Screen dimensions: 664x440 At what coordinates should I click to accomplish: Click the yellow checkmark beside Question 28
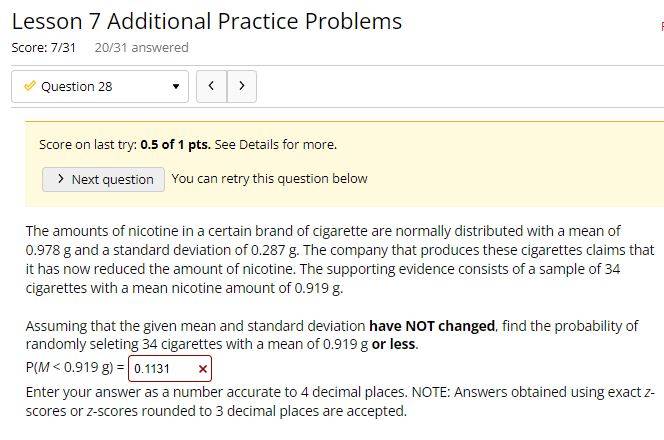[x=30, y=86]
